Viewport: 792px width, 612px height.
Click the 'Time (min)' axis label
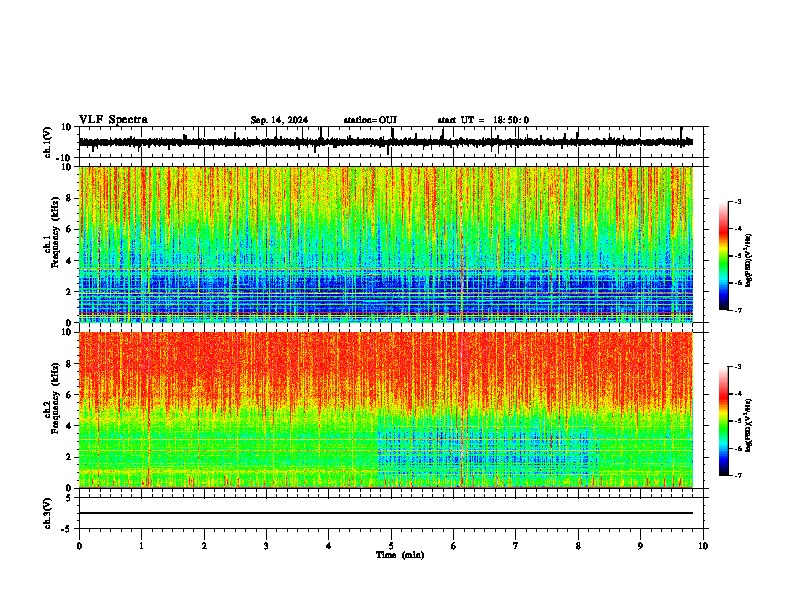click(400, 555)
